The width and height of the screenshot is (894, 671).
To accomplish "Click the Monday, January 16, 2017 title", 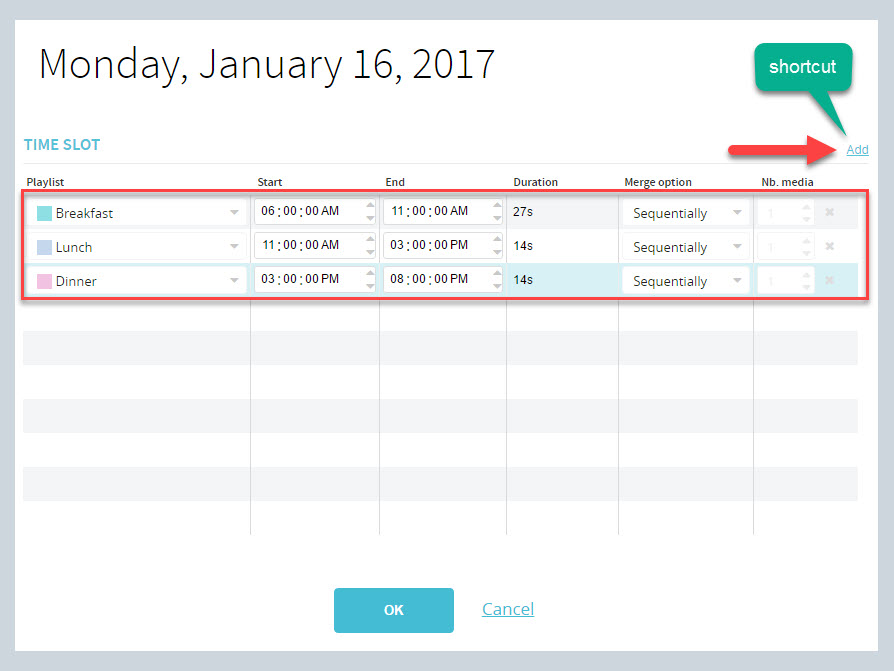I will pos(267,64).
